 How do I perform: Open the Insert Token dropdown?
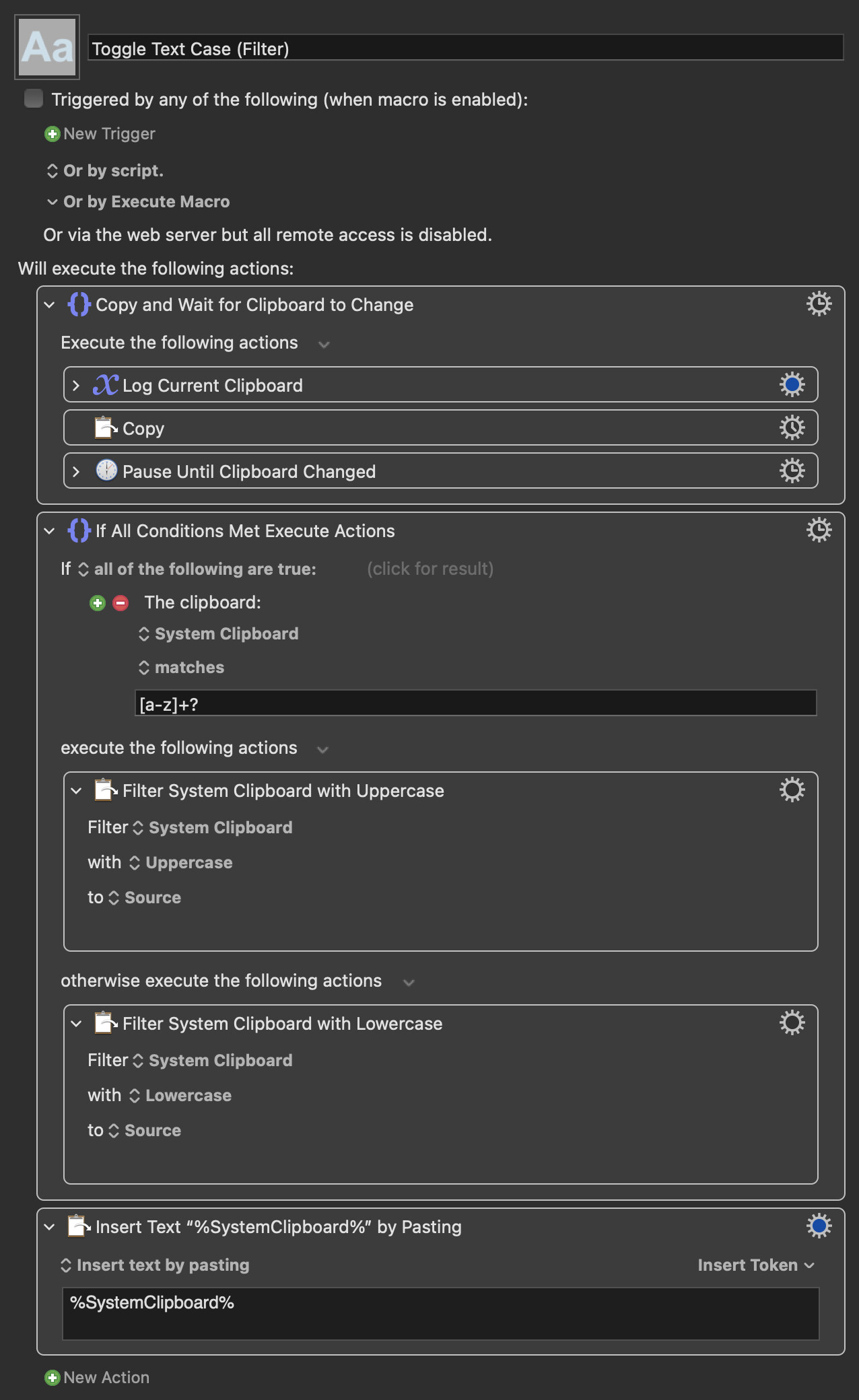point(756,1265)
